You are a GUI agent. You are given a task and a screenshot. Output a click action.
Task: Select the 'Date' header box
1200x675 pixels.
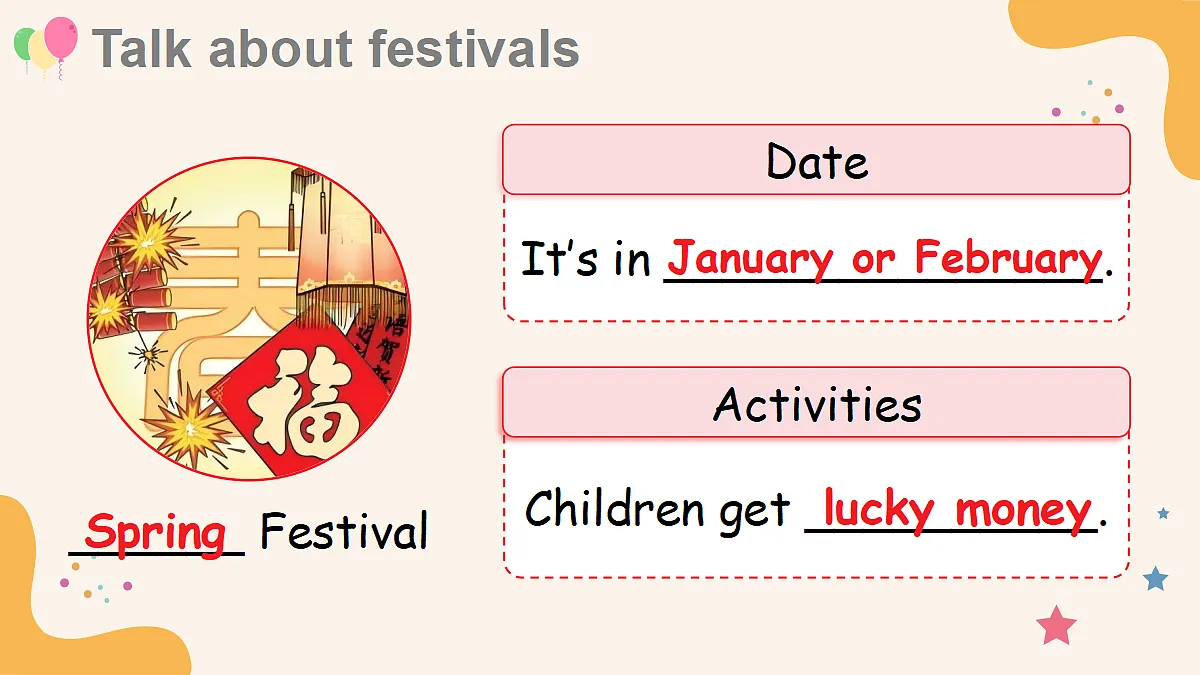pyautogui.click(x=816, y=159)
